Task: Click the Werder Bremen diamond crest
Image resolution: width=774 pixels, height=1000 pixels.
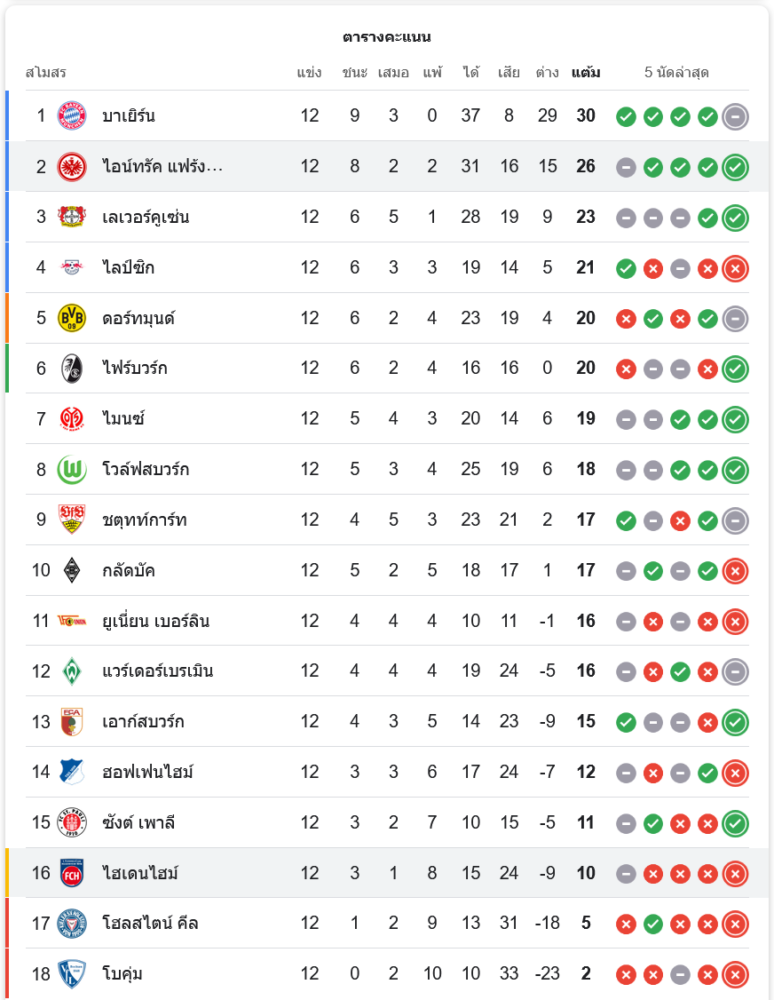Action: click(72, 671)
